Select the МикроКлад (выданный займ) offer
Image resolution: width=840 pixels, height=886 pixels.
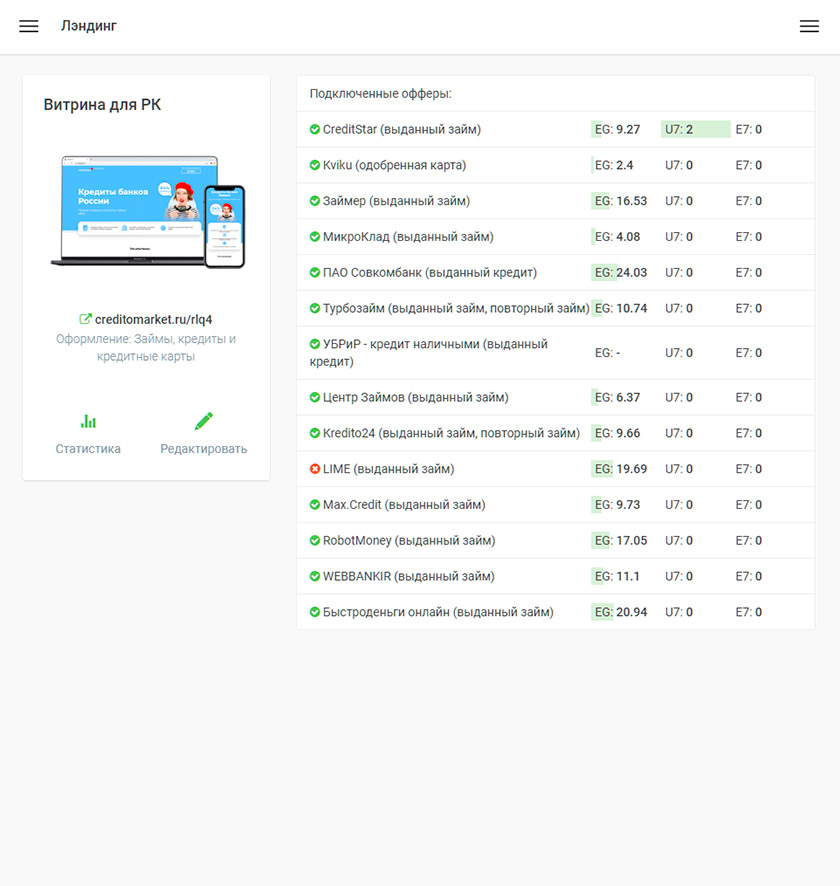point(408,237)
